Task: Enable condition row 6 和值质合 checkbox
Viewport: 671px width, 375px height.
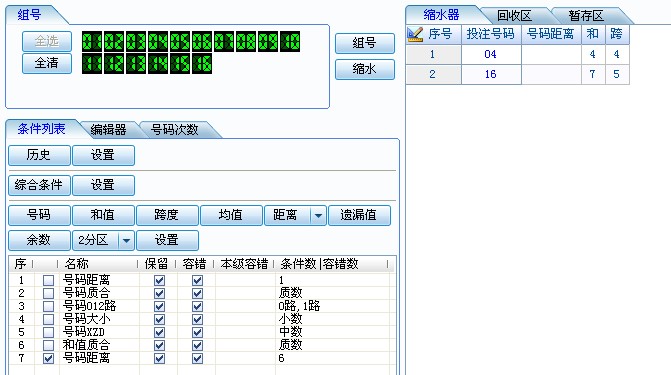Action: pyautogui.click(x=48, y=345)
